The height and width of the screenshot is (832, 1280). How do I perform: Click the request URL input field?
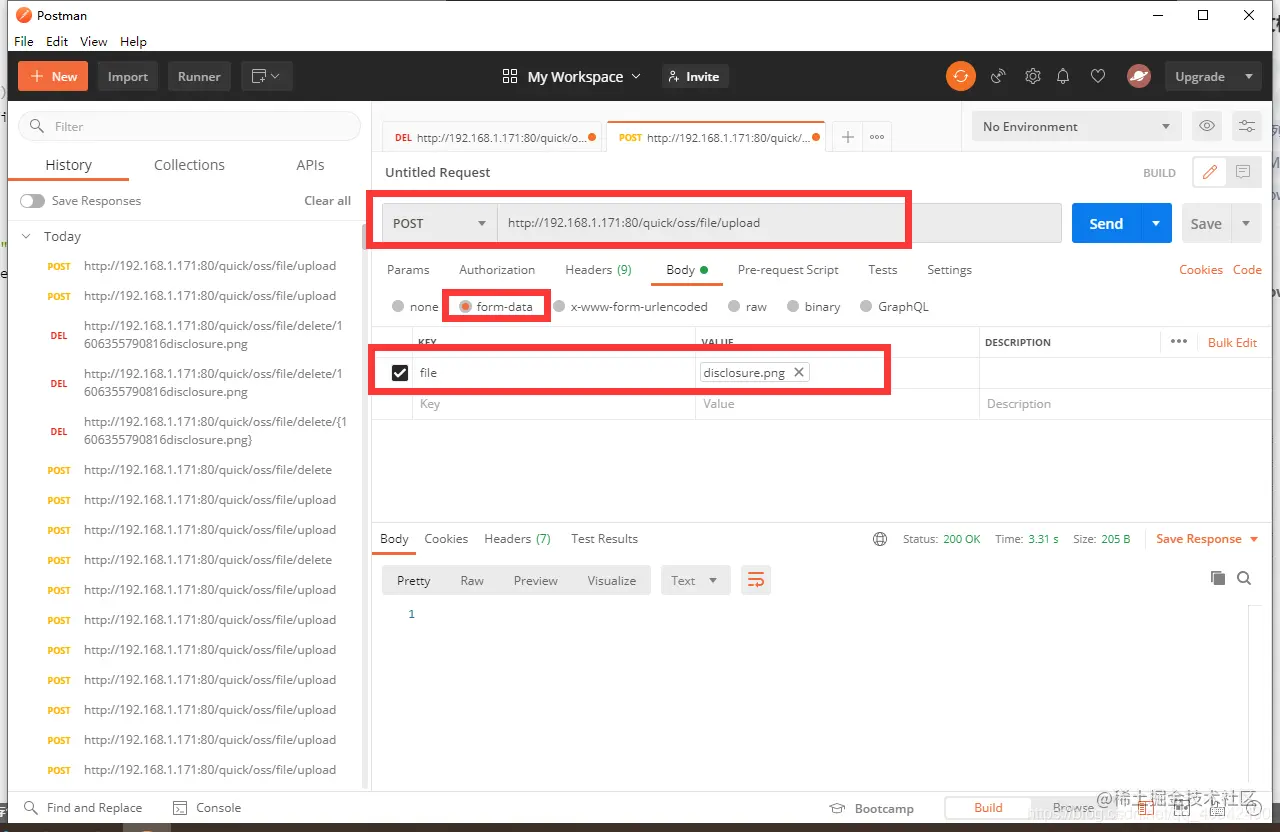point(779,223)
